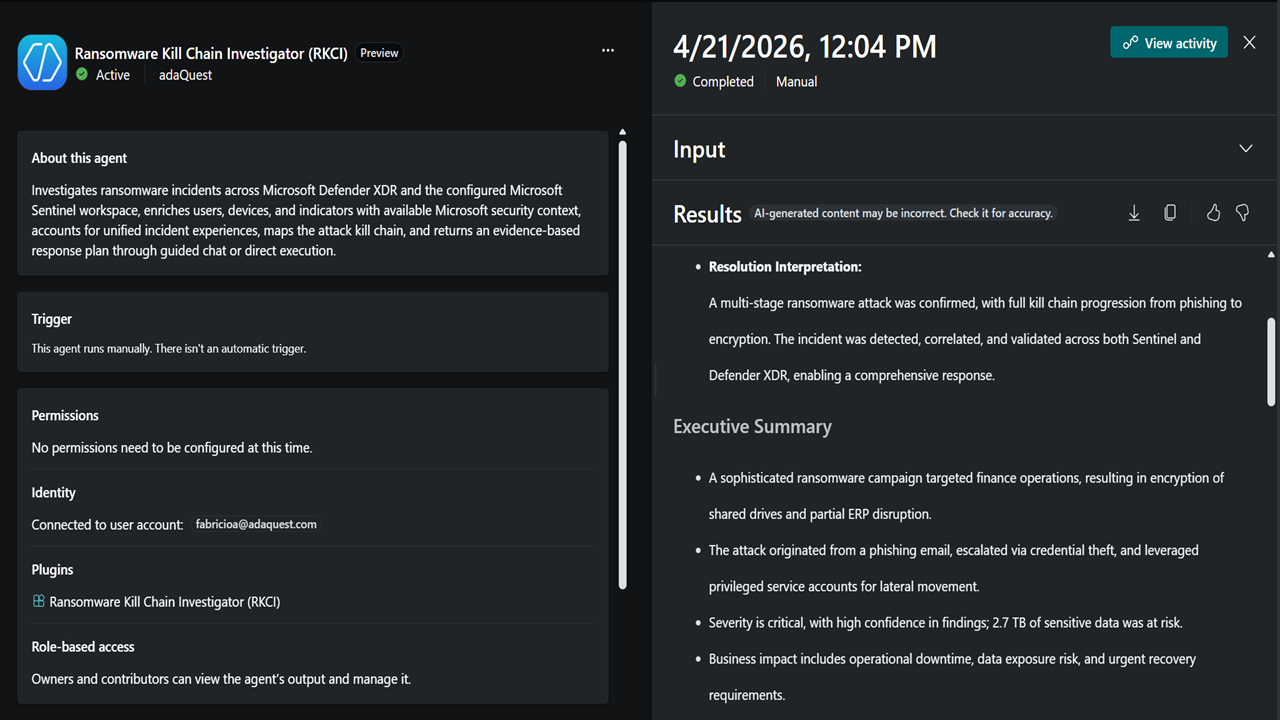Click the Results heading
Viewport: 1280px width, 720px height.
pos(707,214)
